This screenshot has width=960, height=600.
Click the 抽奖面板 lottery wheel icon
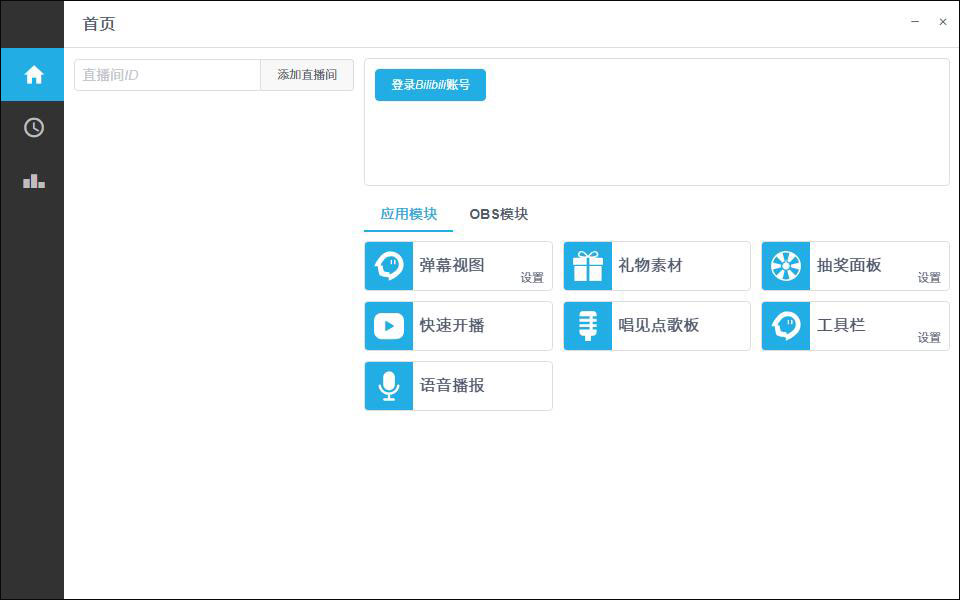click(786, 266)
